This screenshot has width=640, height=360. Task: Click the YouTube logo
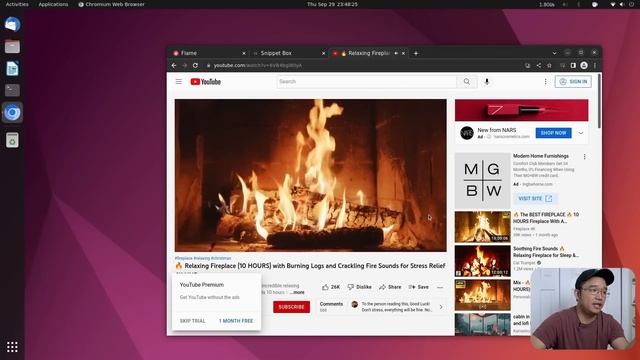205,82
